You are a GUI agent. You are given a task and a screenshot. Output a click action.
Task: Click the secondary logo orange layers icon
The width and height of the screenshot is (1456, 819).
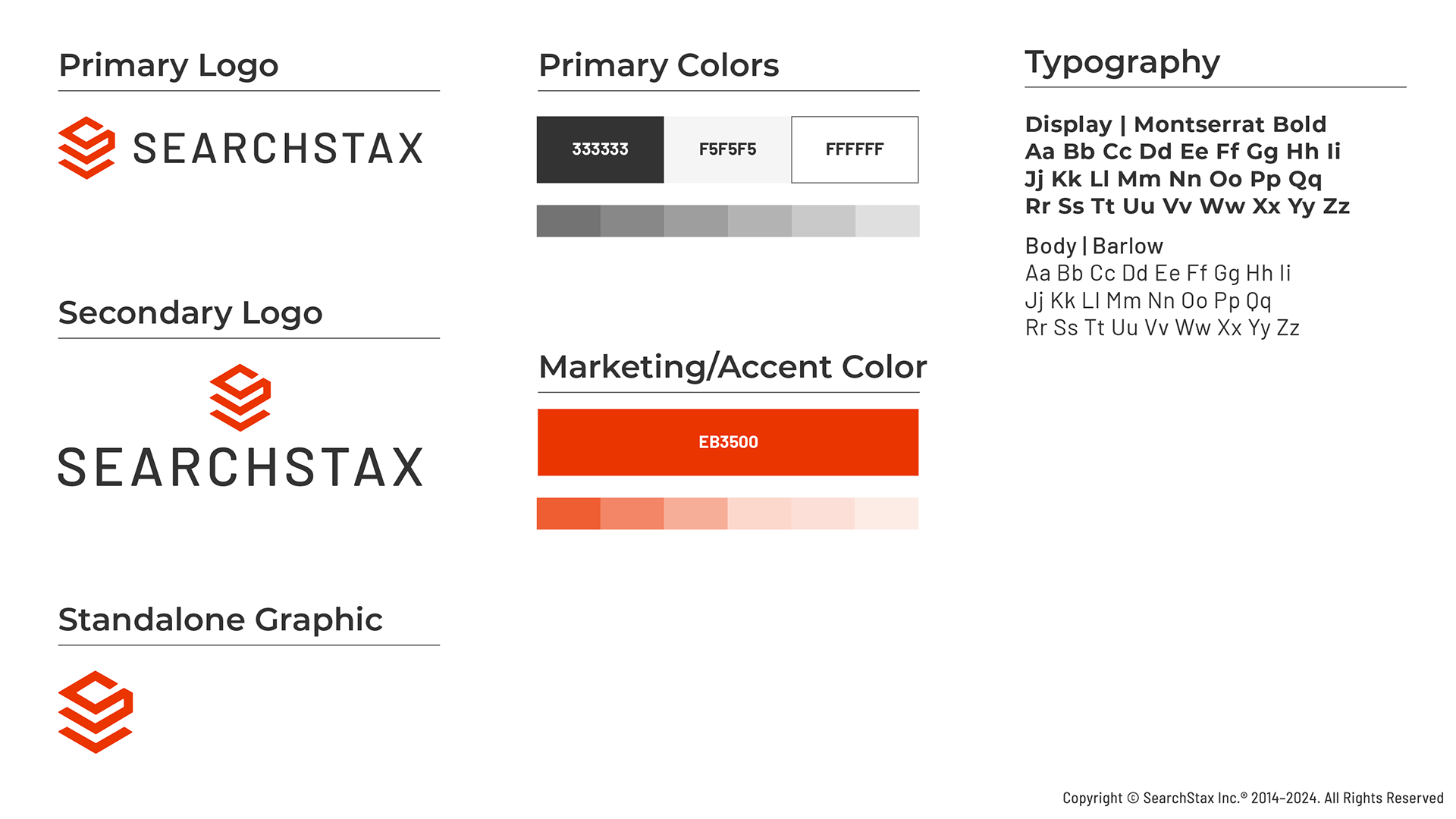240,397
